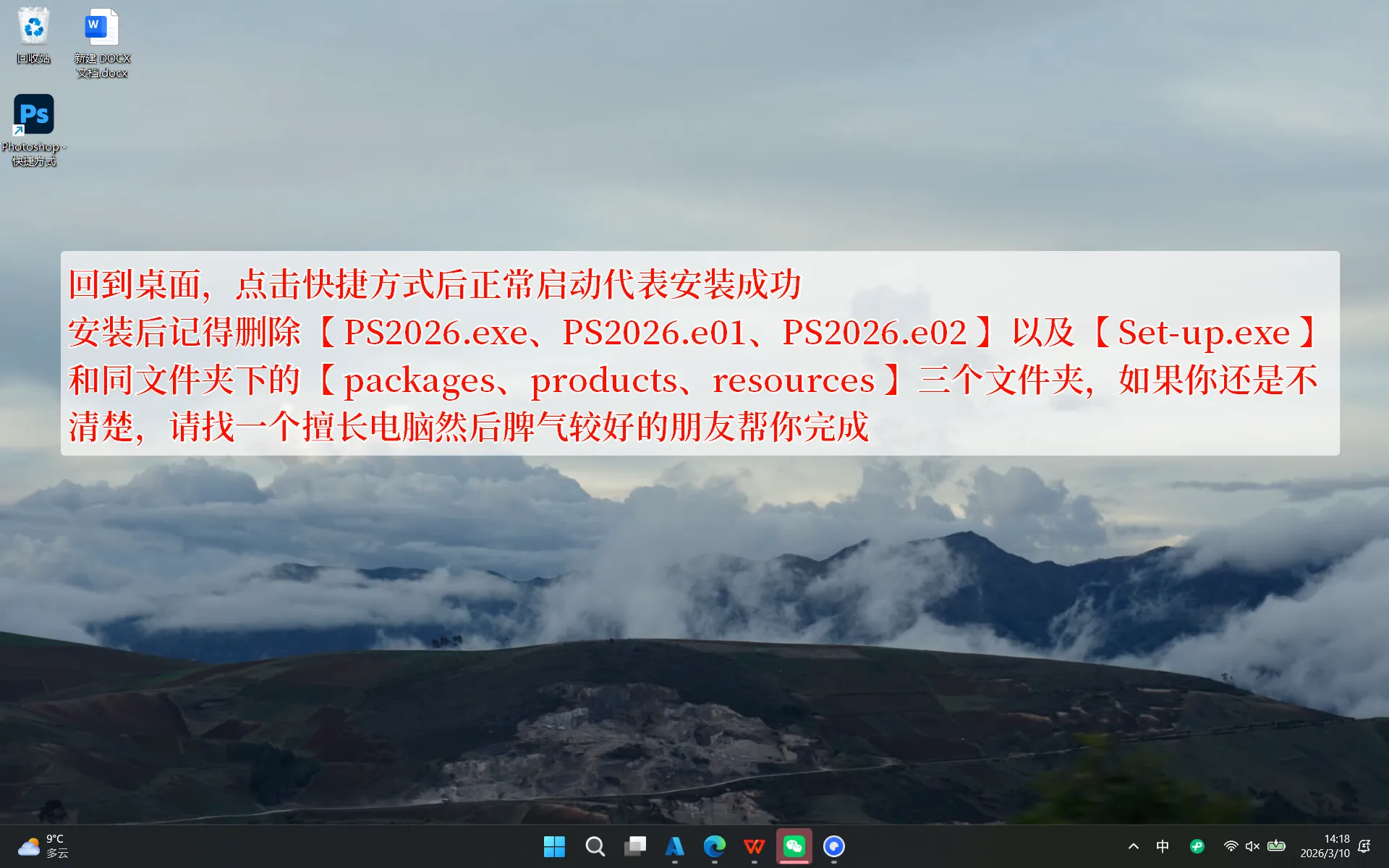This screenshot has width=1389, height=868.
Task: Open Task View from the taskbar
Action: point(635,846)
